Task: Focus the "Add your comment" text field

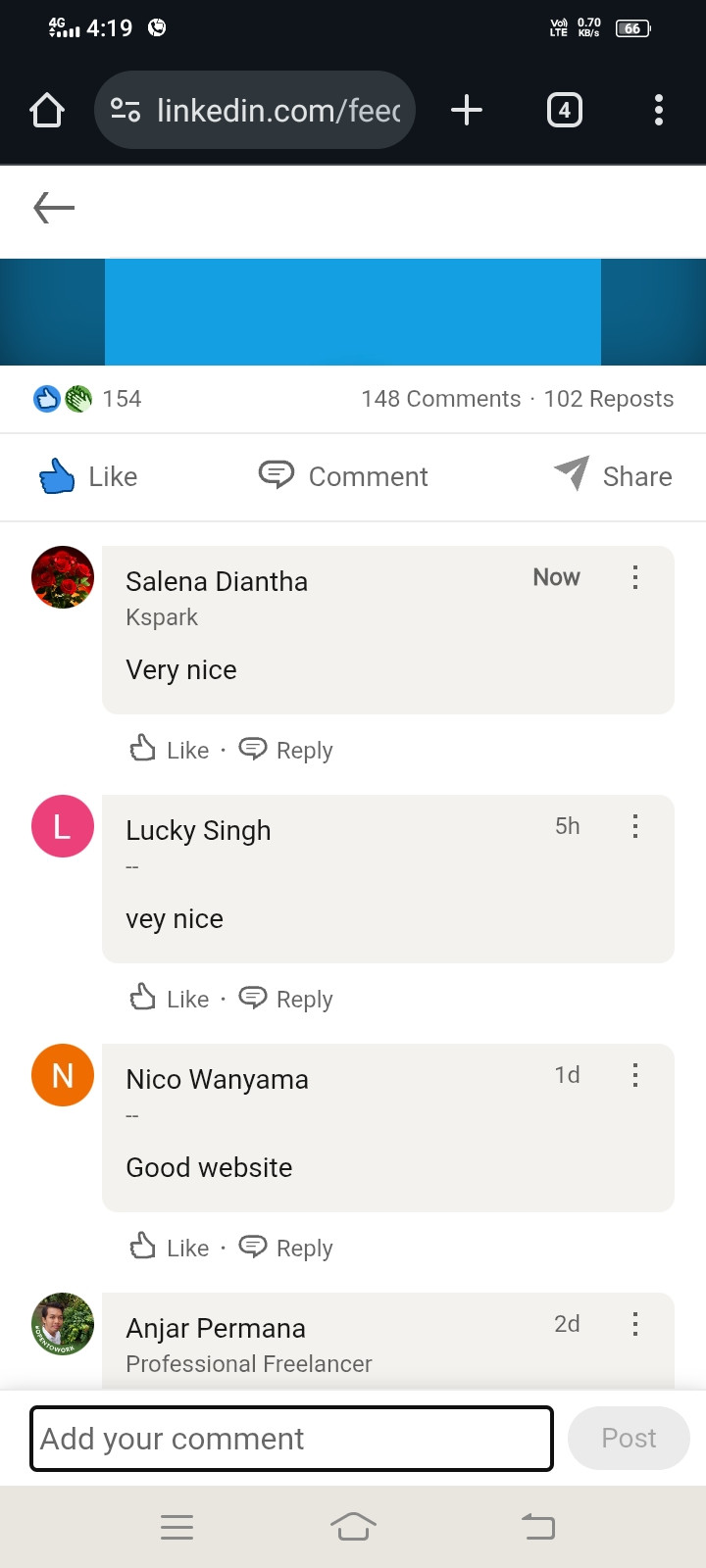Action: (292, 1439)
